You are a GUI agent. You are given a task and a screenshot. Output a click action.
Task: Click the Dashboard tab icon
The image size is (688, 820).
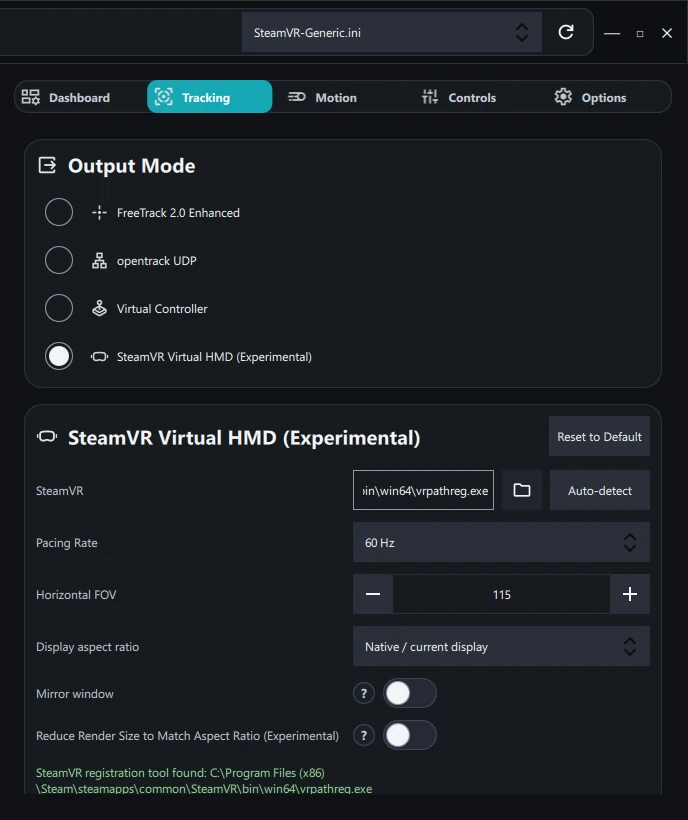(x=30, y=97)
